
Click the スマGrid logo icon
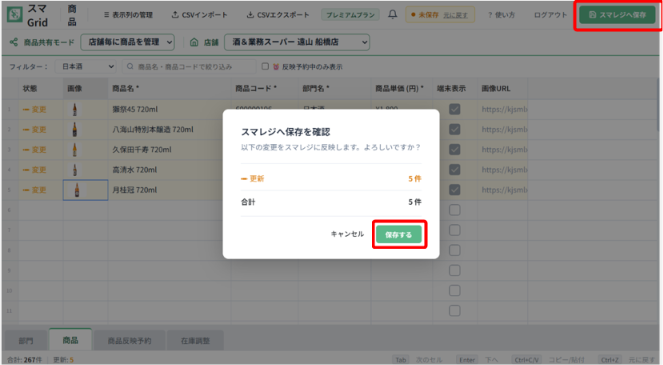click(14, 15)
